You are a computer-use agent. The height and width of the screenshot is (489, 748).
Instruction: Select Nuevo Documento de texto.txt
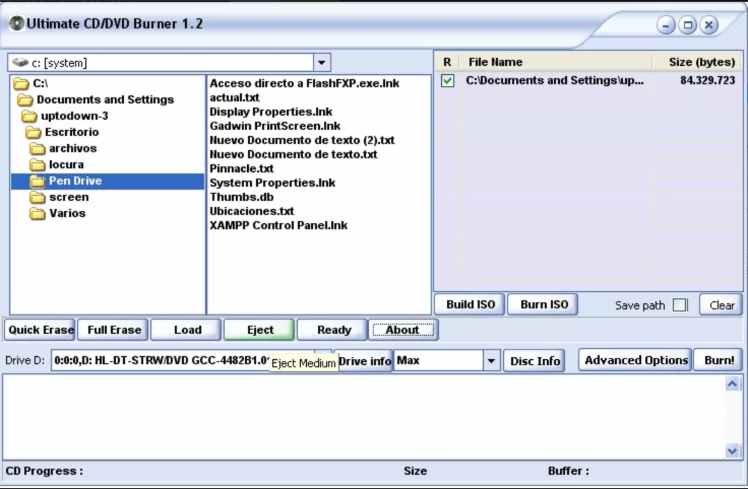pos(293,155)
